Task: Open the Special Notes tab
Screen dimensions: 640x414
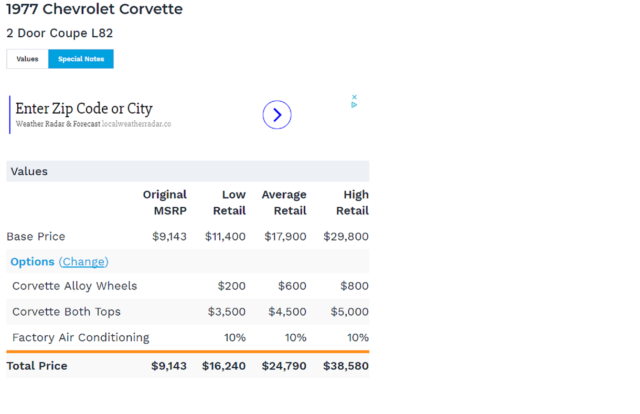Action: tap(81, 59)
